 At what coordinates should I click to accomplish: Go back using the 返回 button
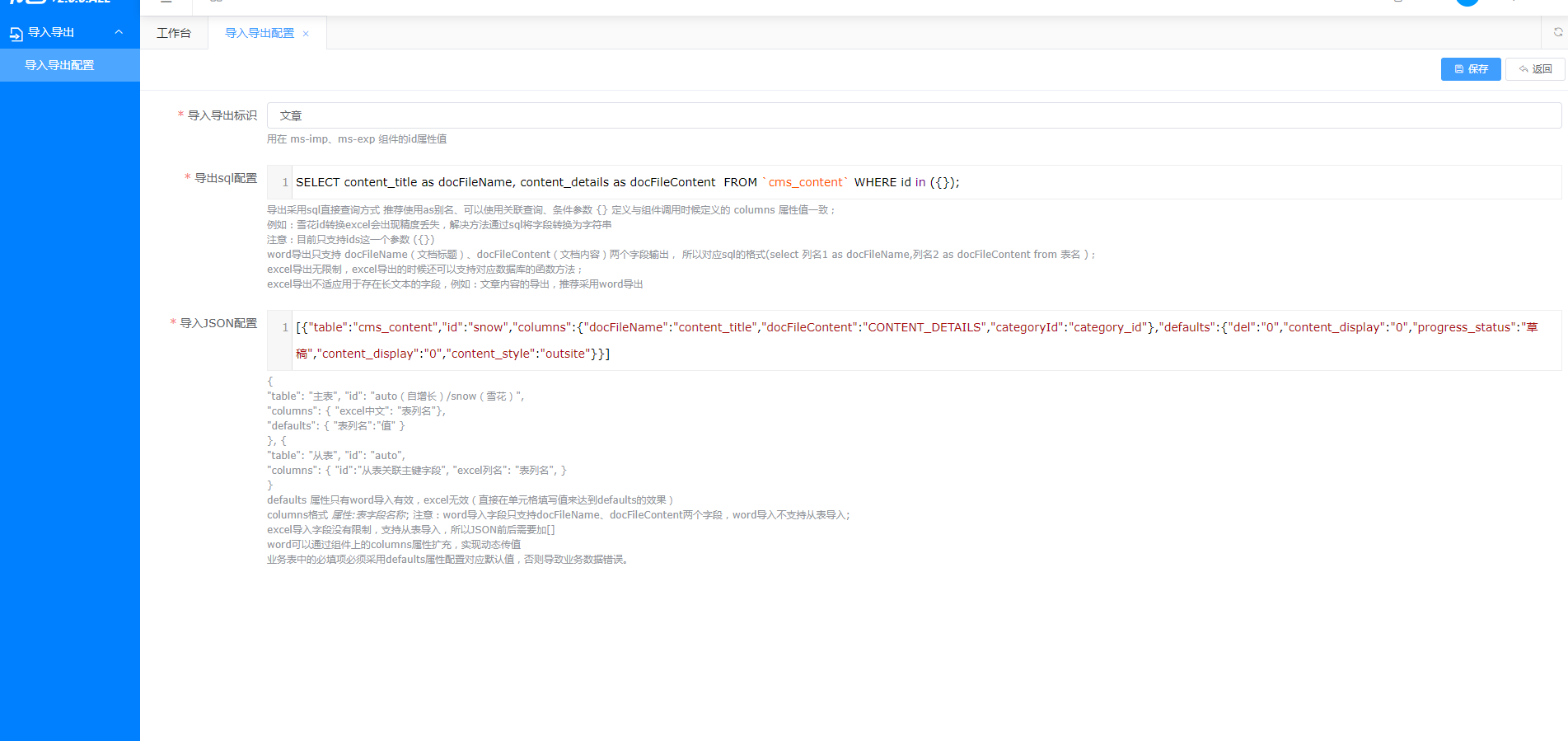[x=1535, y=69]
